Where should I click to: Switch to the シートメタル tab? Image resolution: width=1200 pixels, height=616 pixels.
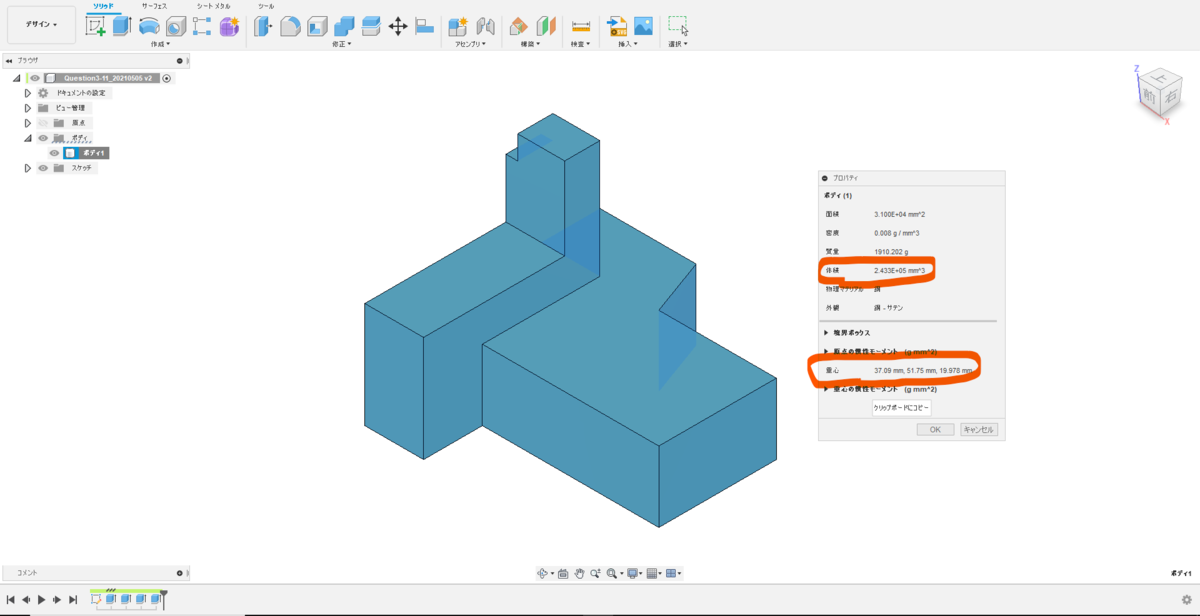point(213,6)
